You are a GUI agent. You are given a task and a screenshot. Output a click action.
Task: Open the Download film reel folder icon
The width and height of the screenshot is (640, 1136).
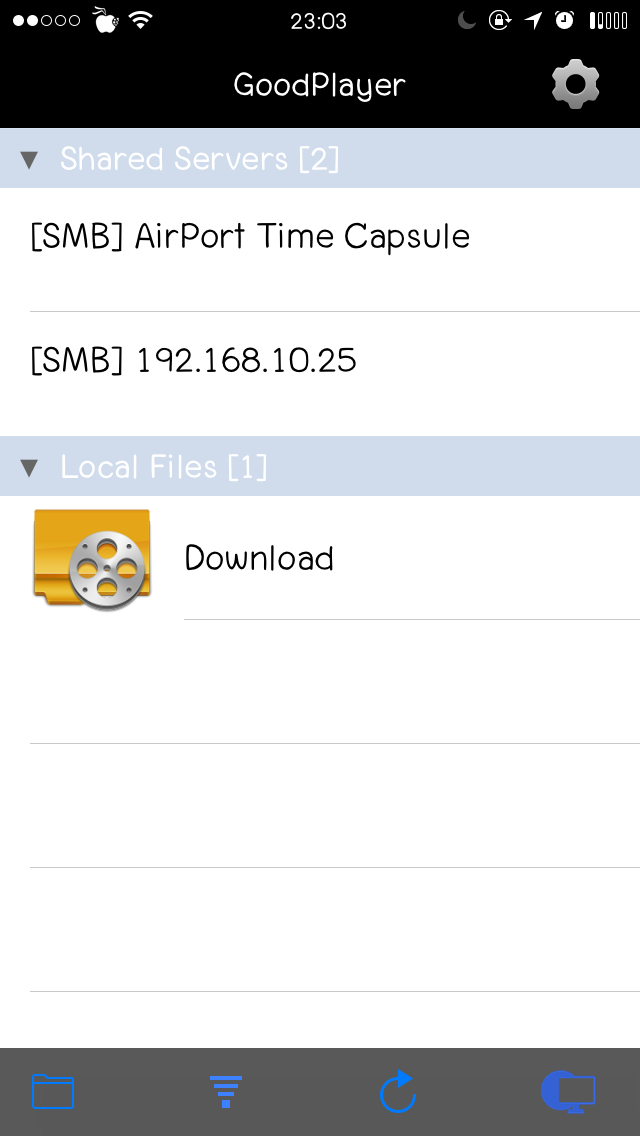click(91, 558)
